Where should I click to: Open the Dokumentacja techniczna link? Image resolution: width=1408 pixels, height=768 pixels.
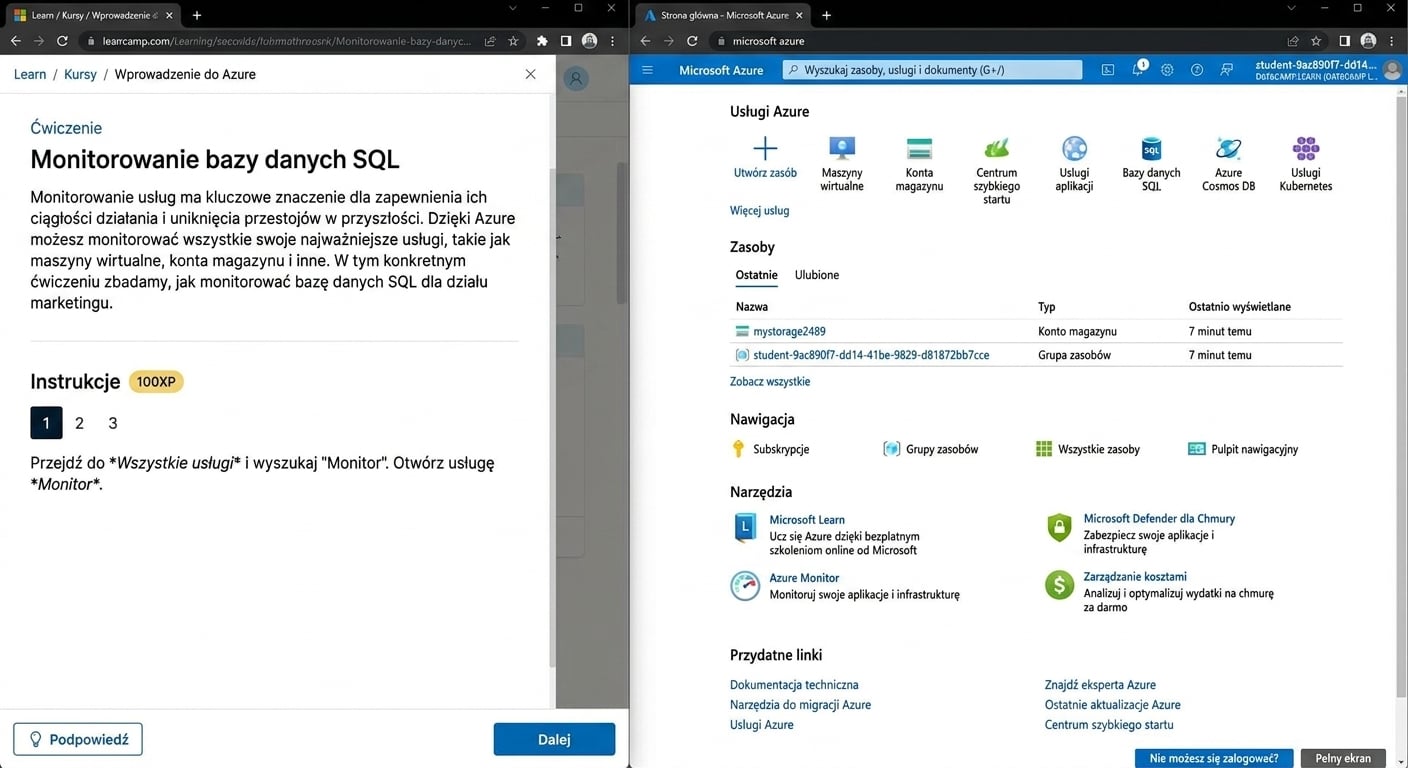click(x=794, y=685)
